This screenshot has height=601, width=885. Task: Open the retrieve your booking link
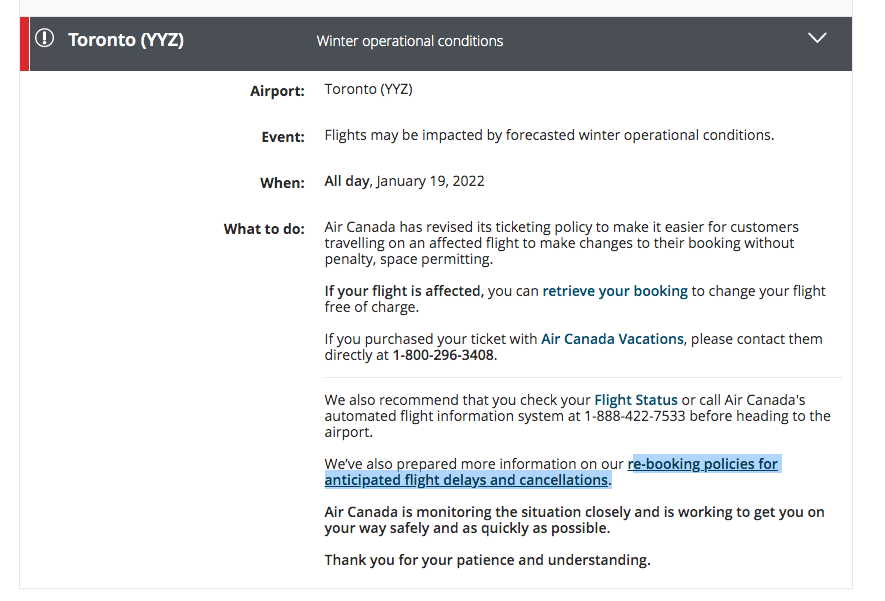pos(615,291)
